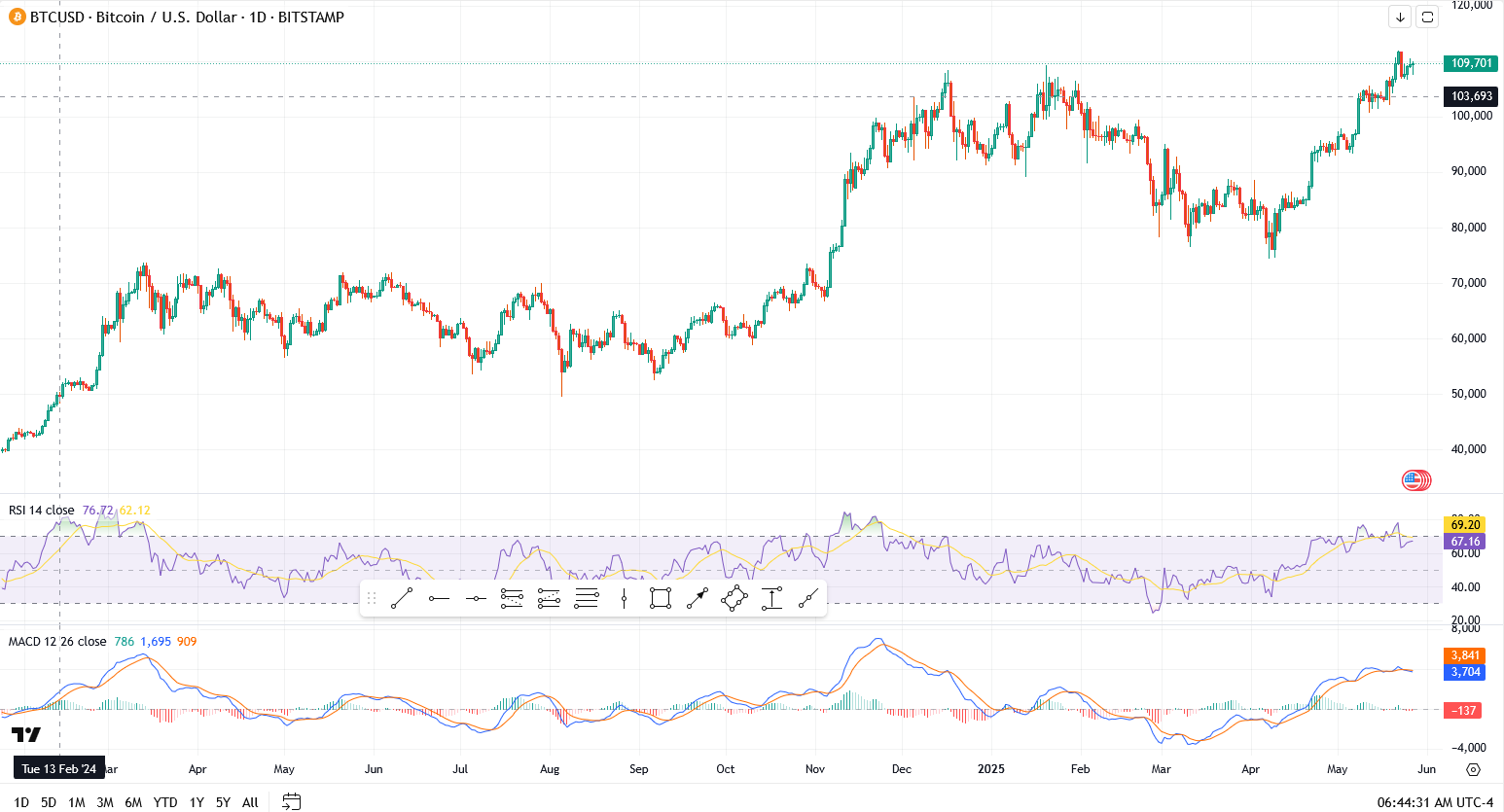This screenshot has height=812, width=1504.
Task: Pick the Rectangle drawing tool
Action: (660, 598)
